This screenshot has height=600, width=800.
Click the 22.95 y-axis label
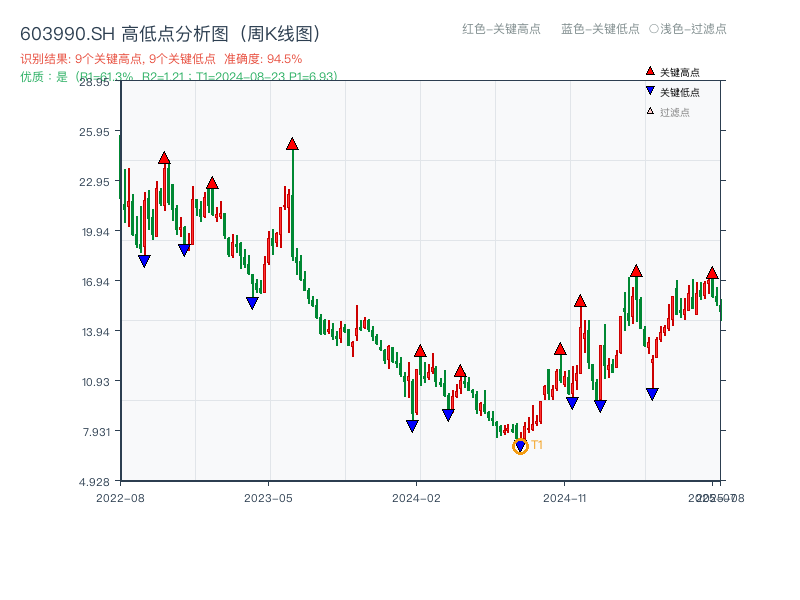[94, 182]
